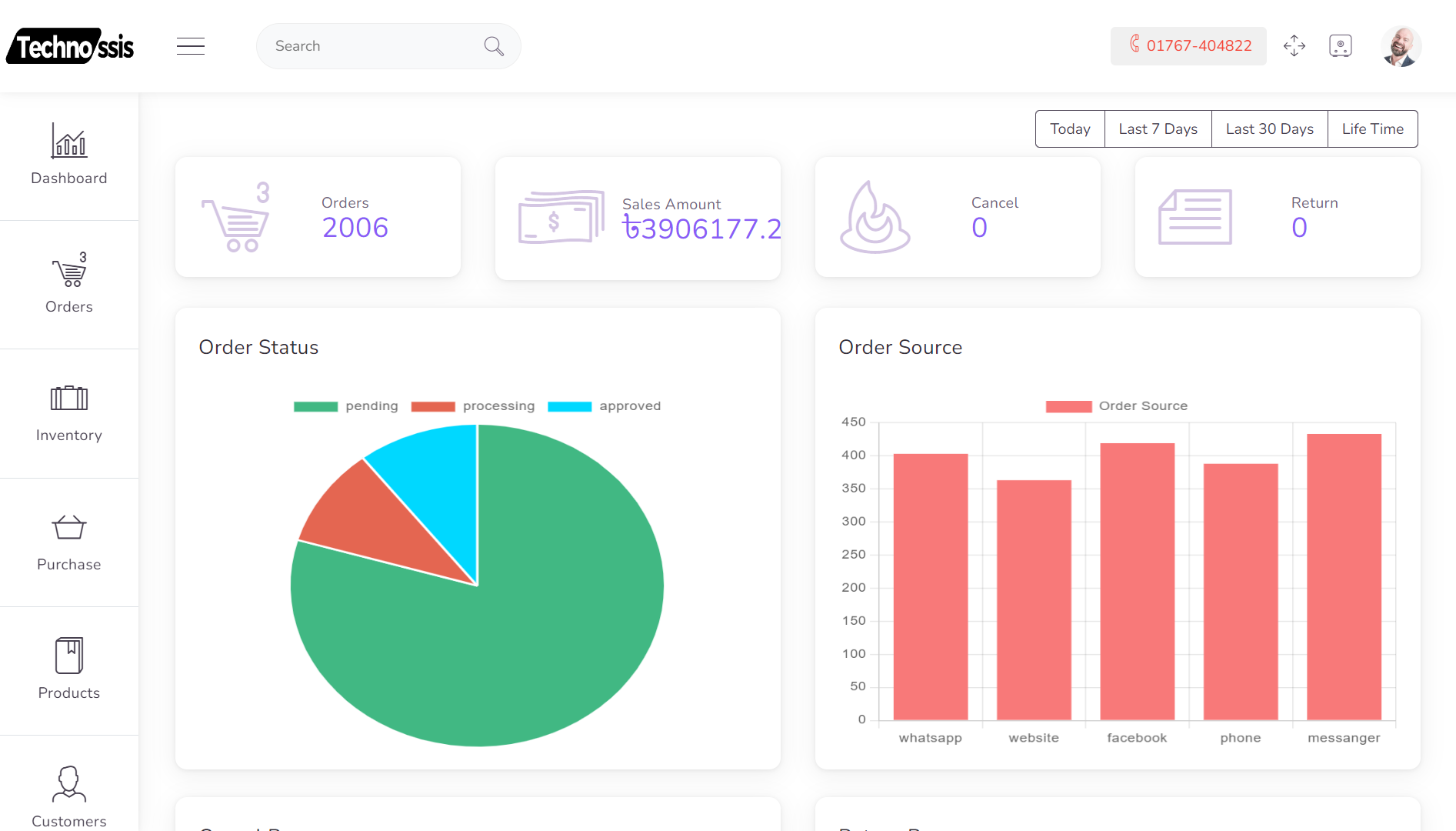The height and width of the screenshot is (831, 1456).
Task: Click the search magnifier icon
Action: click(x=494, y=46)
